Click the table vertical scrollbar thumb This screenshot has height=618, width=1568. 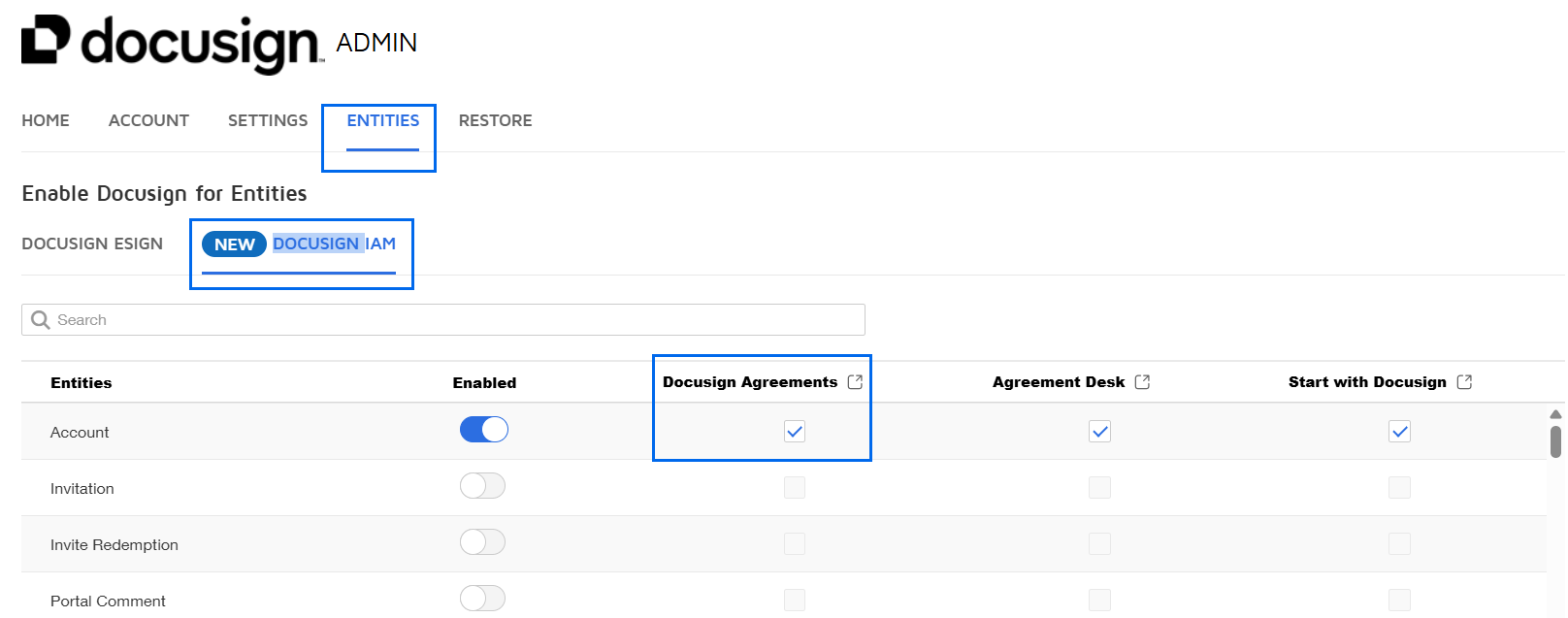click(1556, 441)
